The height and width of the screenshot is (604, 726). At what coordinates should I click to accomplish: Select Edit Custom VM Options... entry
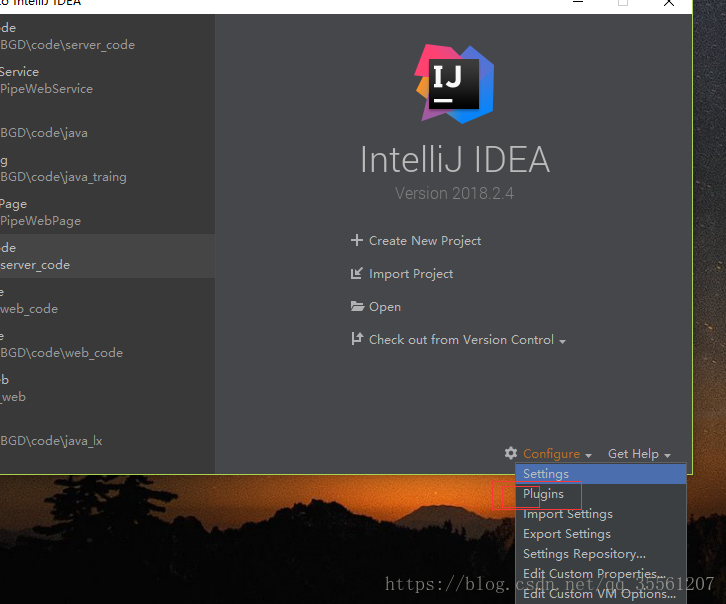601,593
